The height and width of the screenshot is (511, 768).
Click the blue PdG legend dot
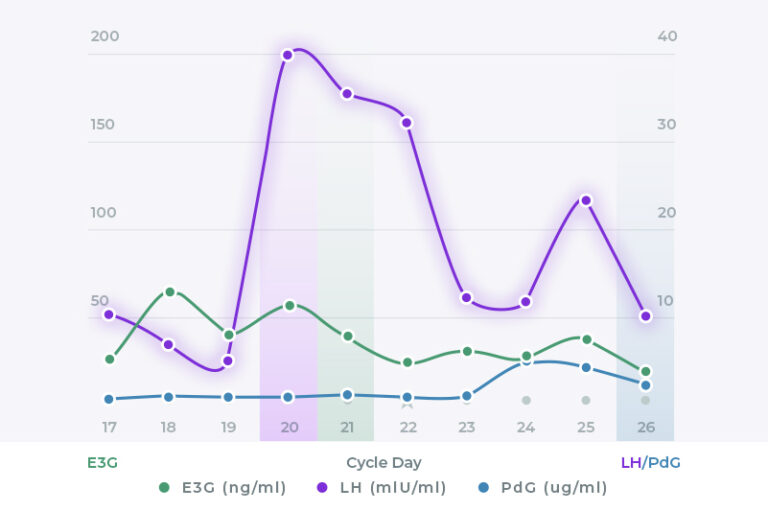tap(484, 488)
